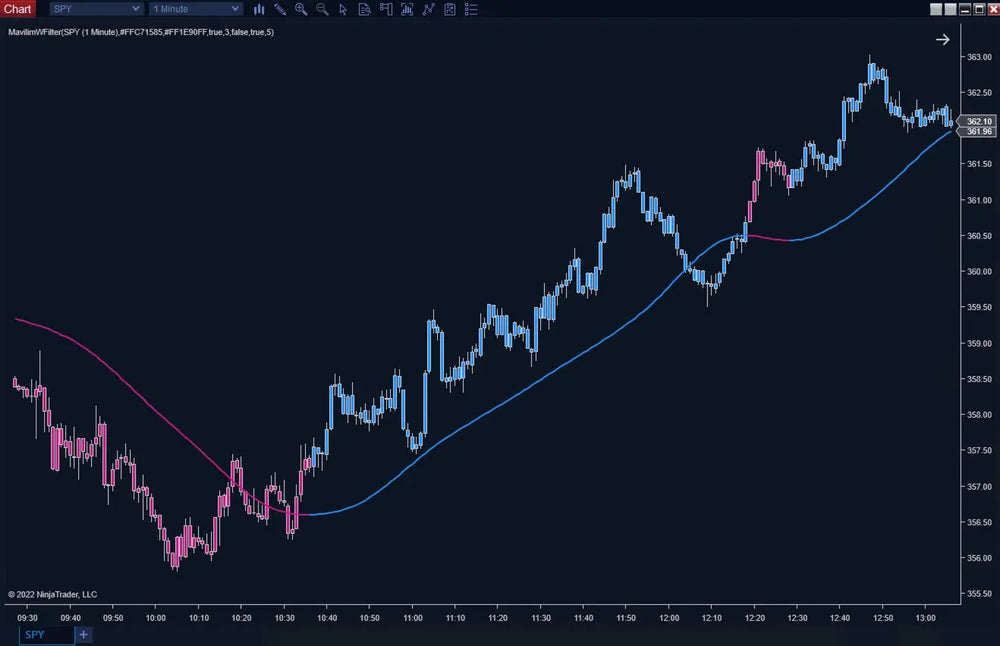The image size is (1000, 646).
Task: Open the Strategies icon
Action: [450, 9]
